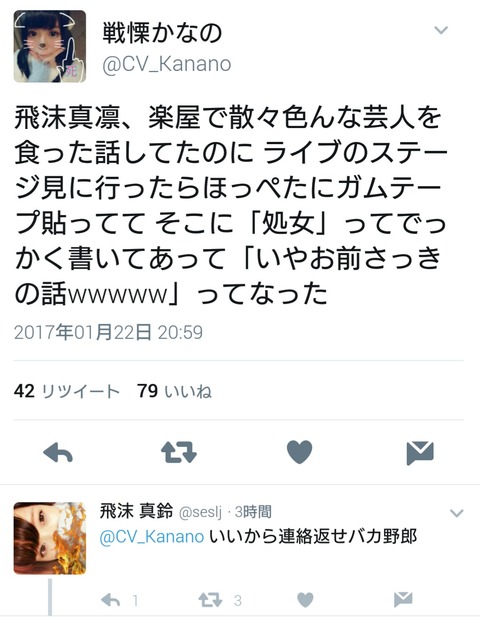
Task: Open display name 戦慄かなの
Action: point(162,33)
